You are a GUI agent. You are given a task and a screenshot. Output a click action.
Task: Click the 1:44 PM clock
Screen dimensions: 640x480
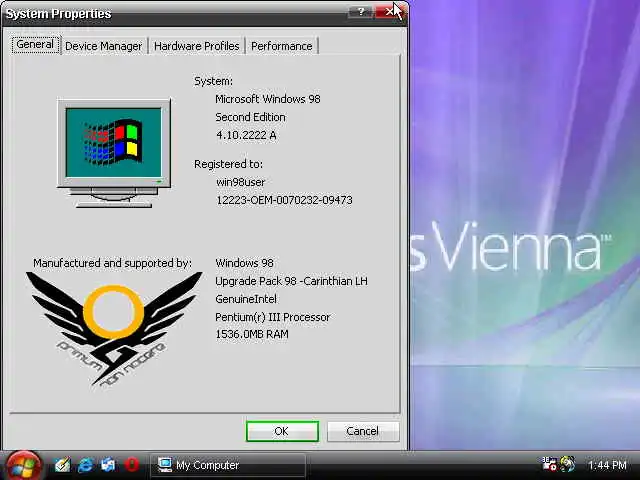[x=607, y=465]
